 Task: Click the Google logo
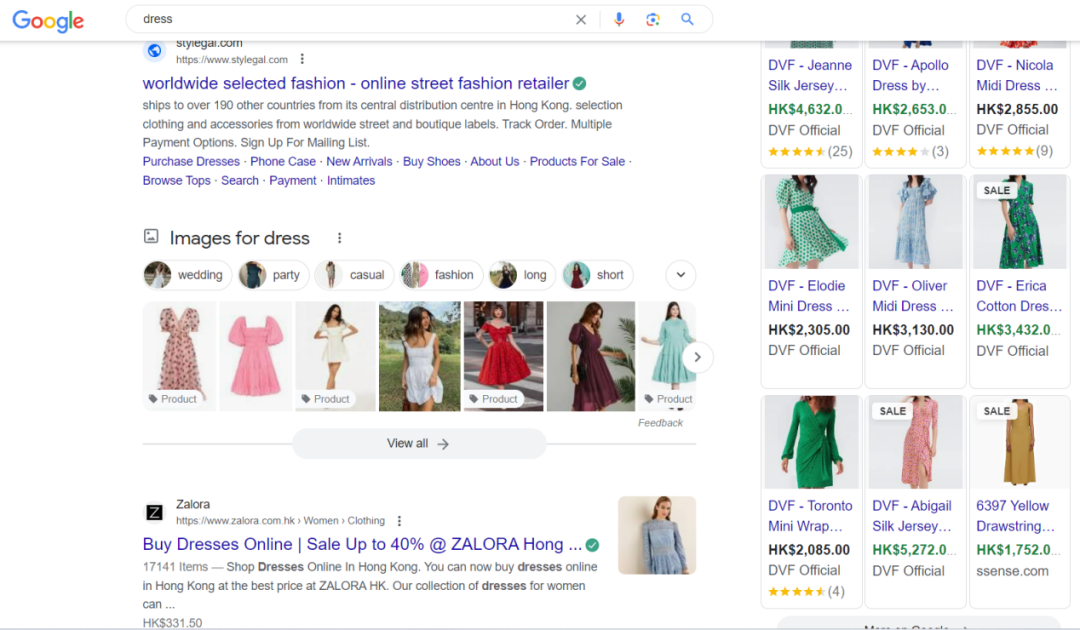coord(48,21)
